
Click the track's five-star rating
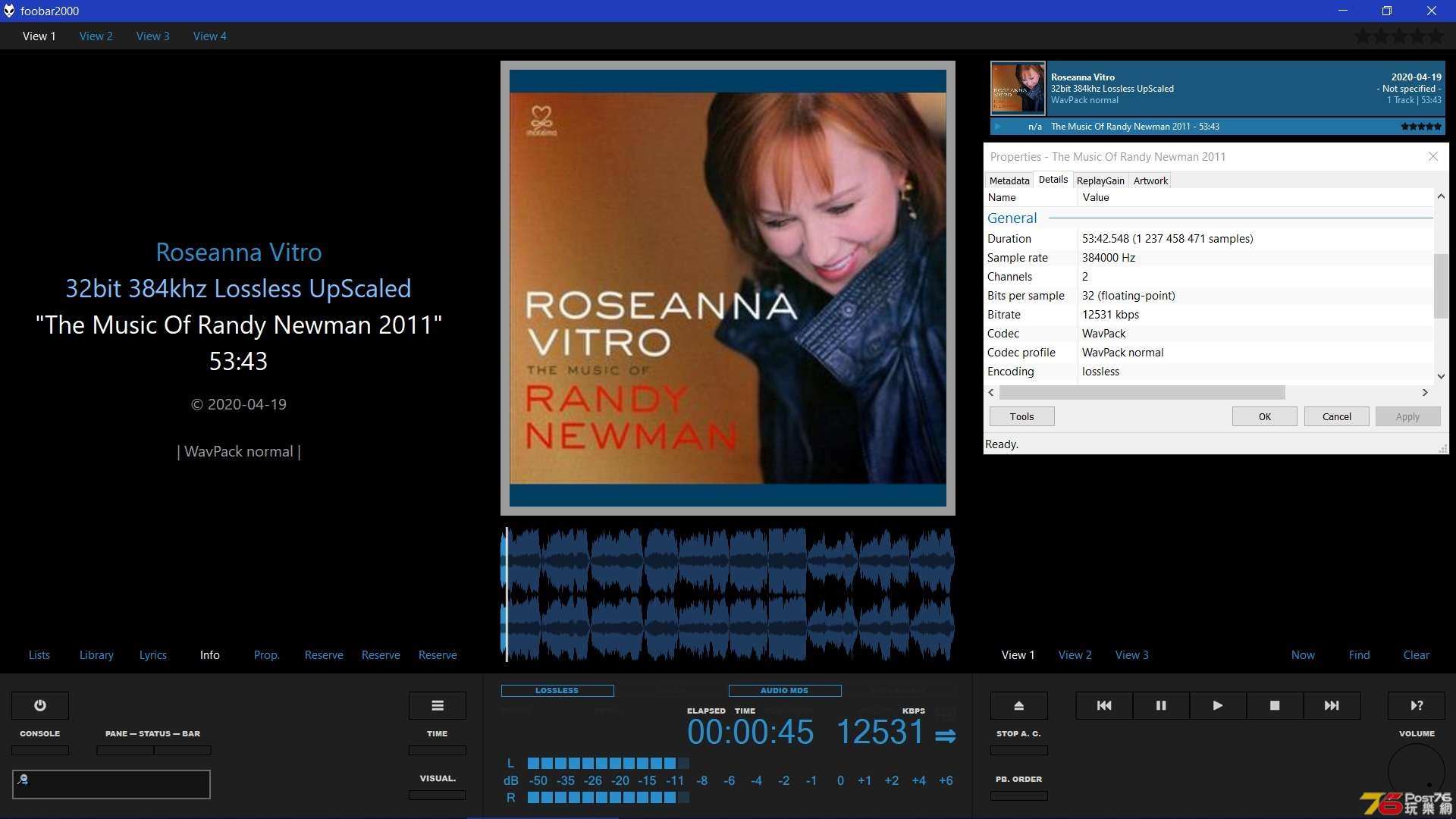pos(1420,127)
